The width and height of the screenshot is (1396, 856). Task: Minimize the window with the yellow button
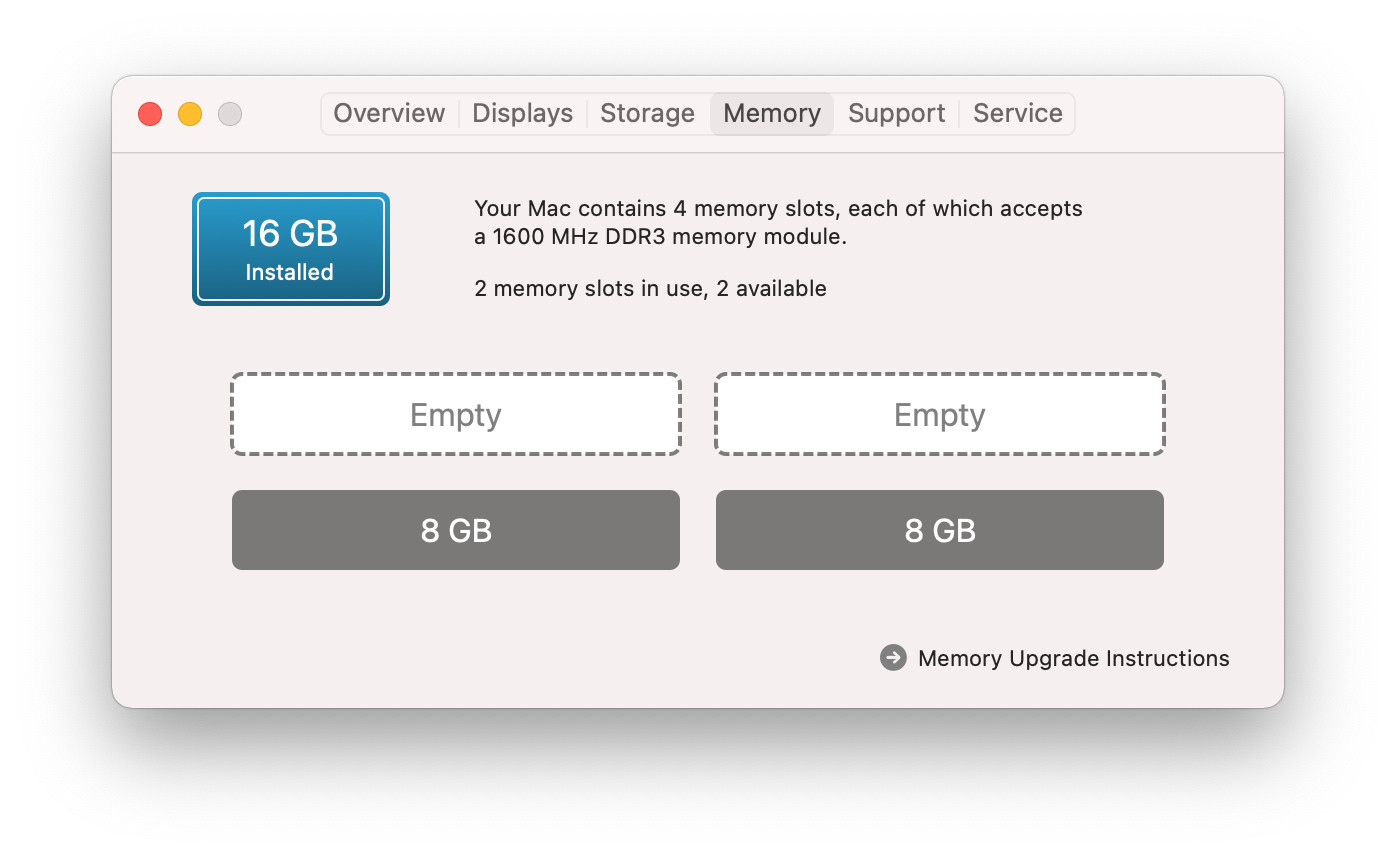(190, 114)
